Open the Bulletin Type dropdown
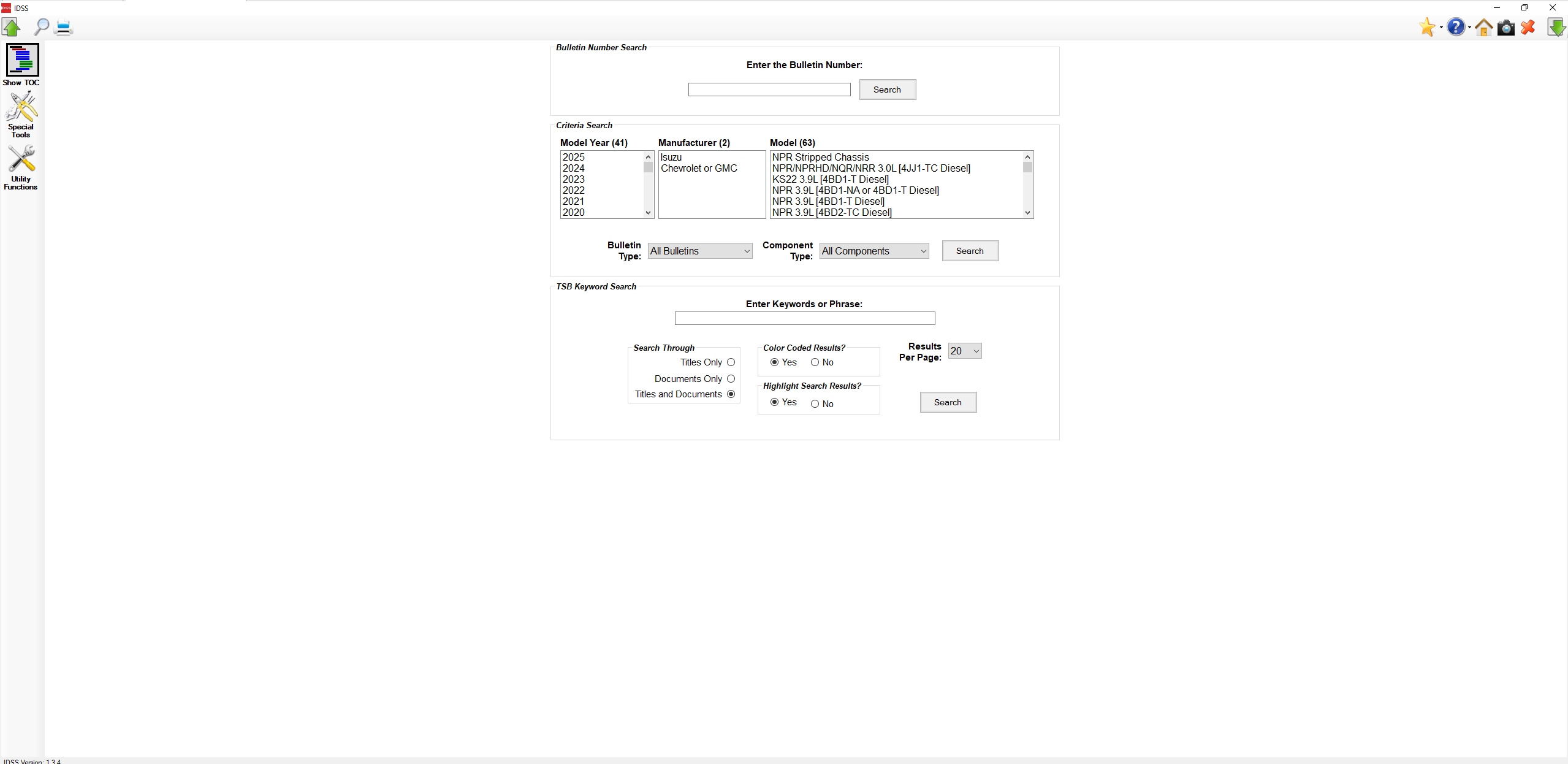This screenshot has width=1568, height=764. [x=700, y=251]
